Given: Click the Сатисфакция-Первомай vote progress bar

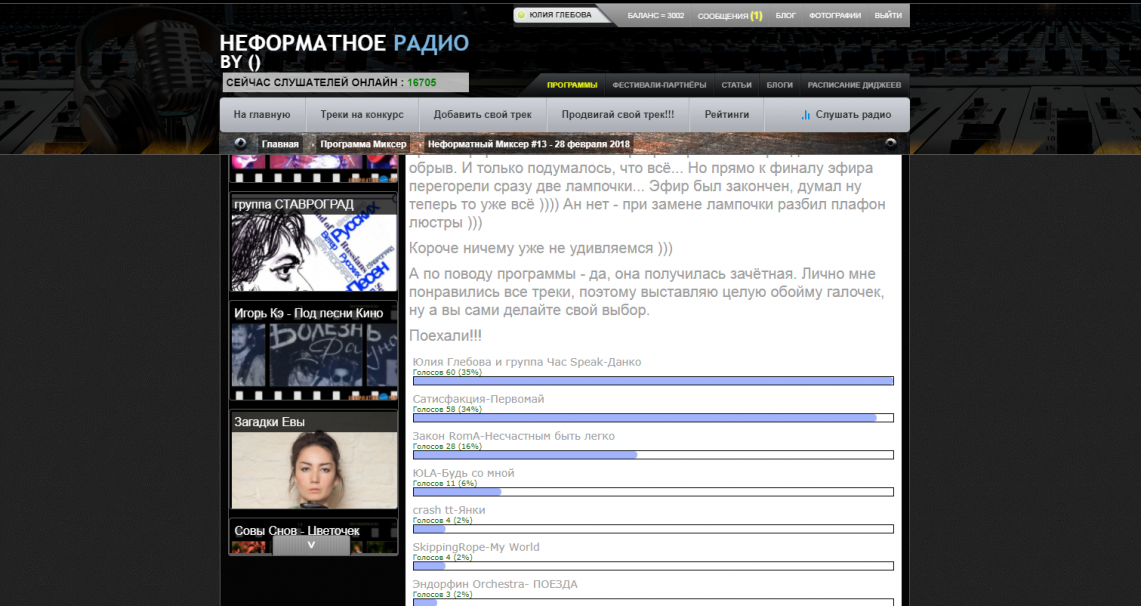Looking at the screenshot, I should (x=653, y=418).
